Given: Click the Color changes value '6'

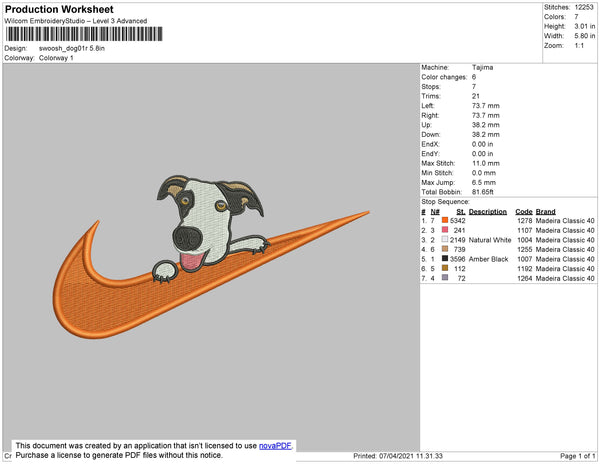Looking at the screenshot, I should (474, 77).
